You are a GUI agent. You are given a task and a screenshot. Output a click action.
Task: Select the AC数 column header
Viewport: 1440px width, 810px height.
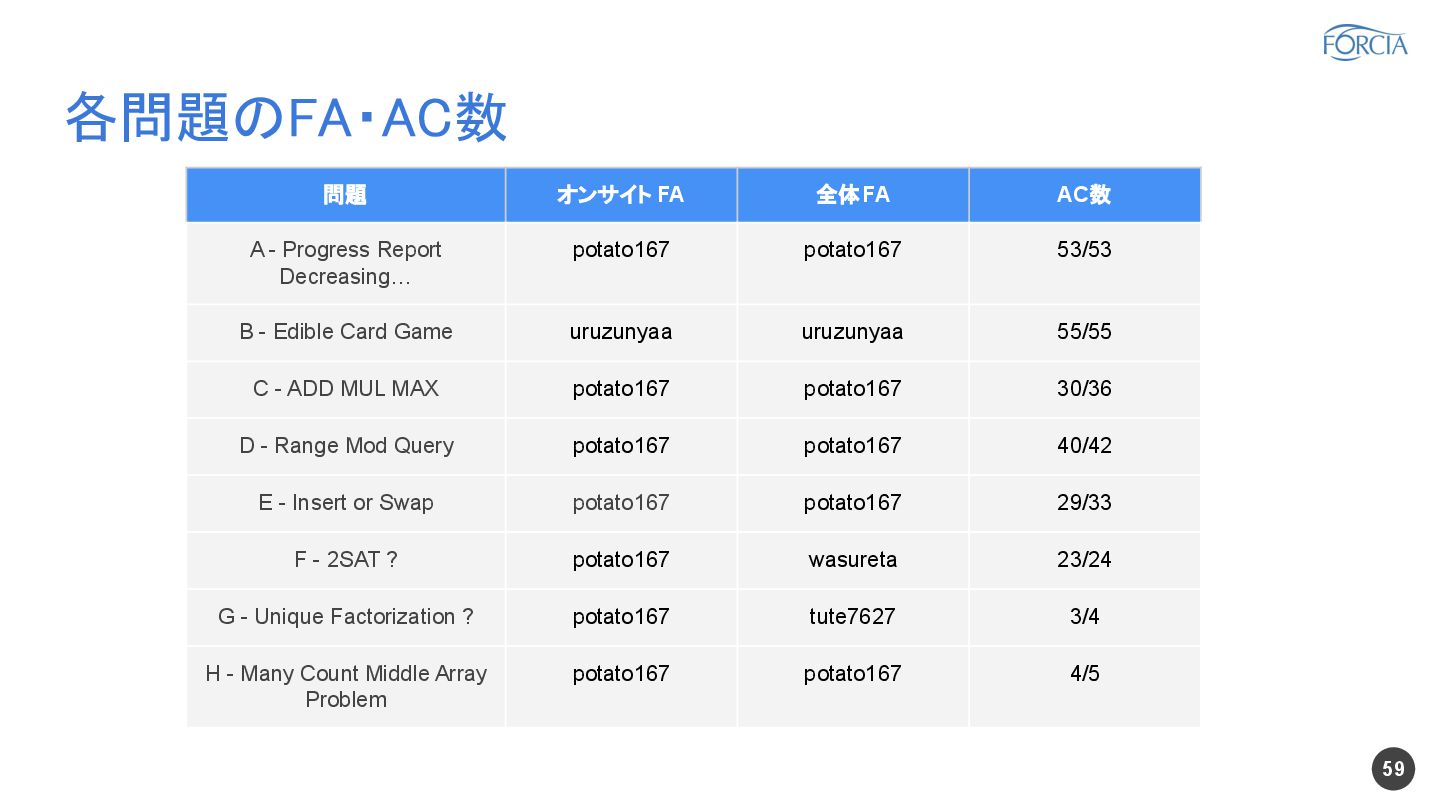(x=1084, y=195)
